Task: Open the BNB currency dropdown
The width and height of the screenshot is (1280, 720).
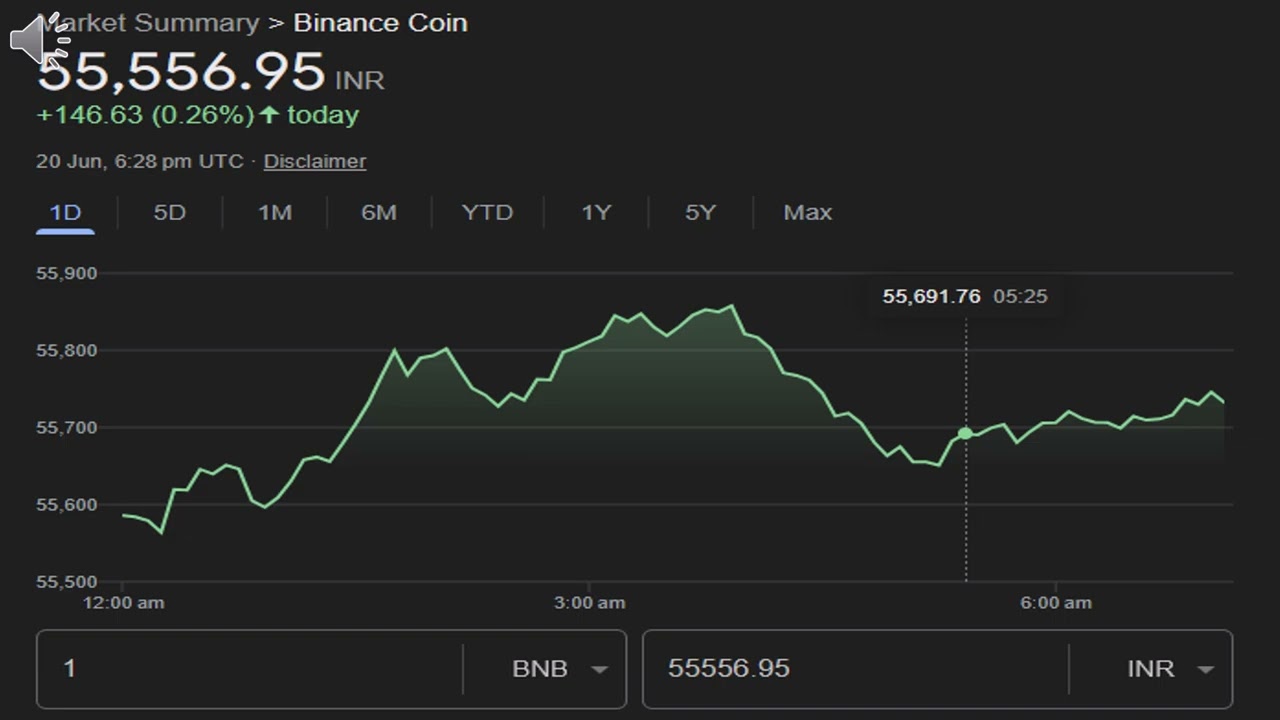Action: coord(559,669)
